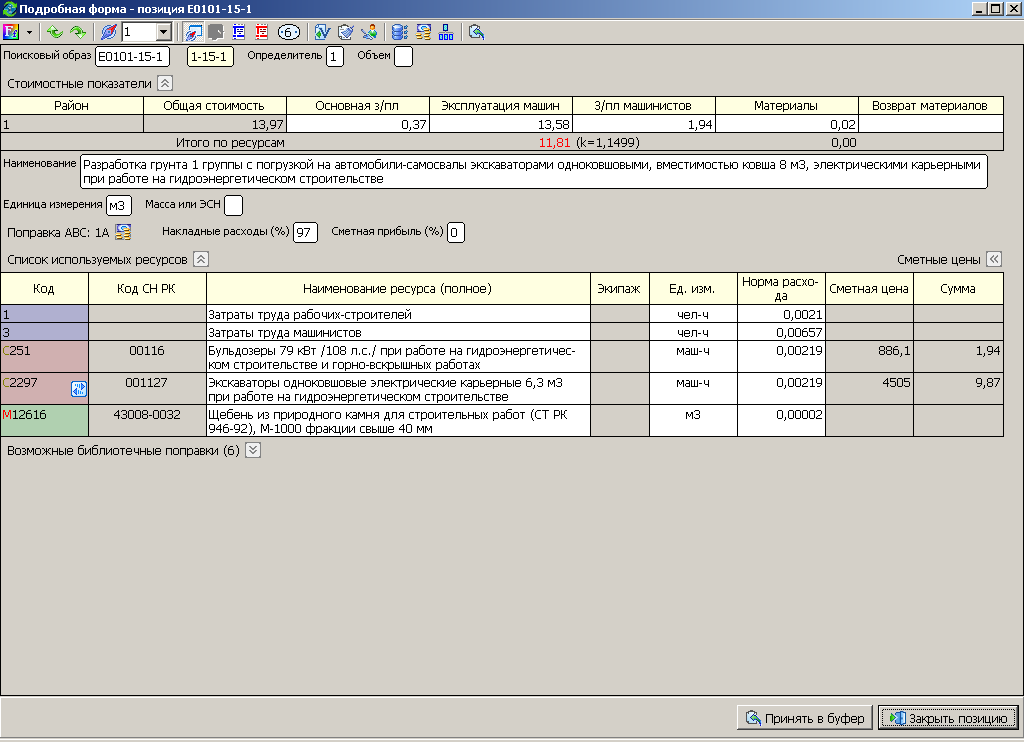
Task: Click the Поисковый образ input field
Action: click(x=132, y=57)
